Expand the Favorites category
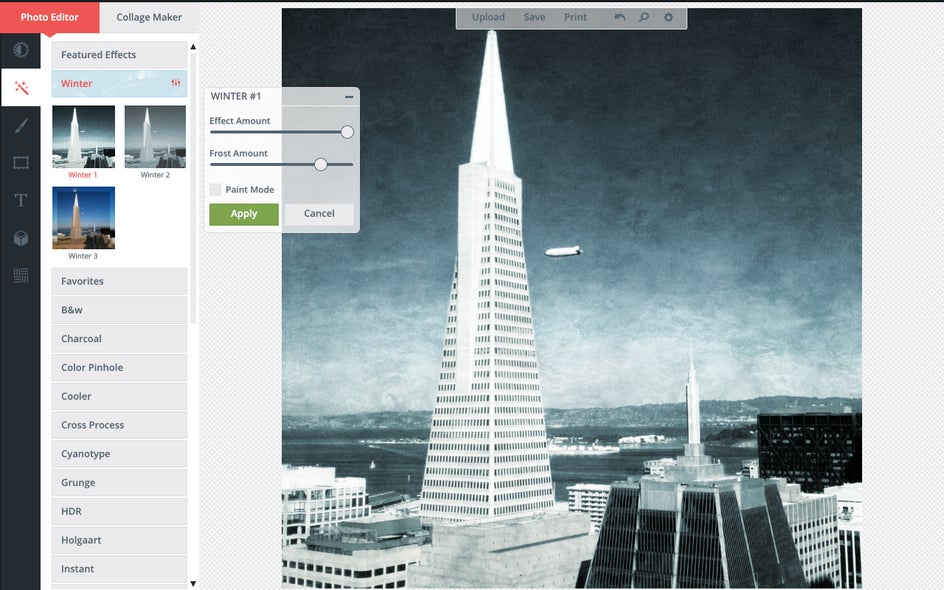 point(119,281)
